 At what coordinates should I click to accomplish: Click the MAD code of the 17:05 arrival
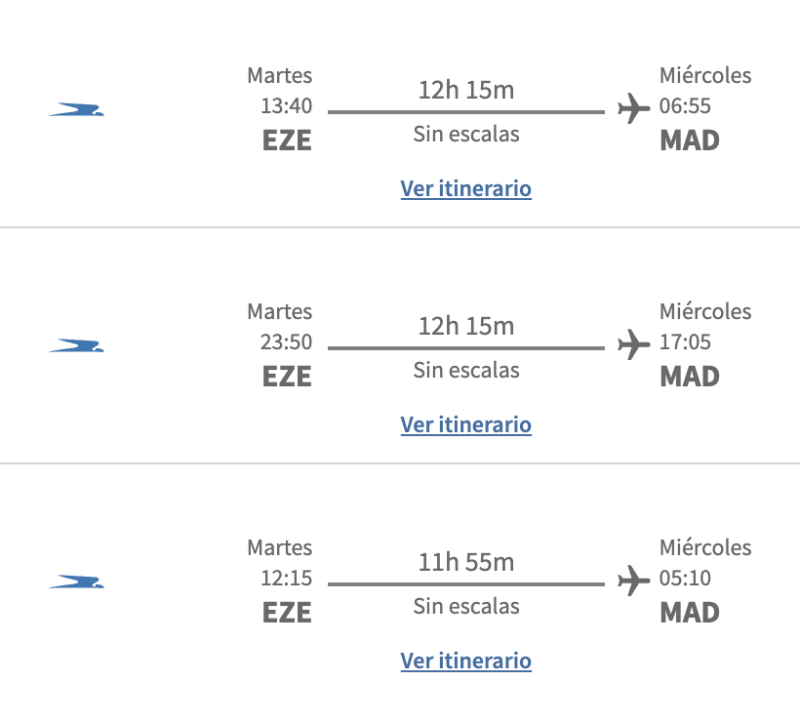(x=690, y=377)
